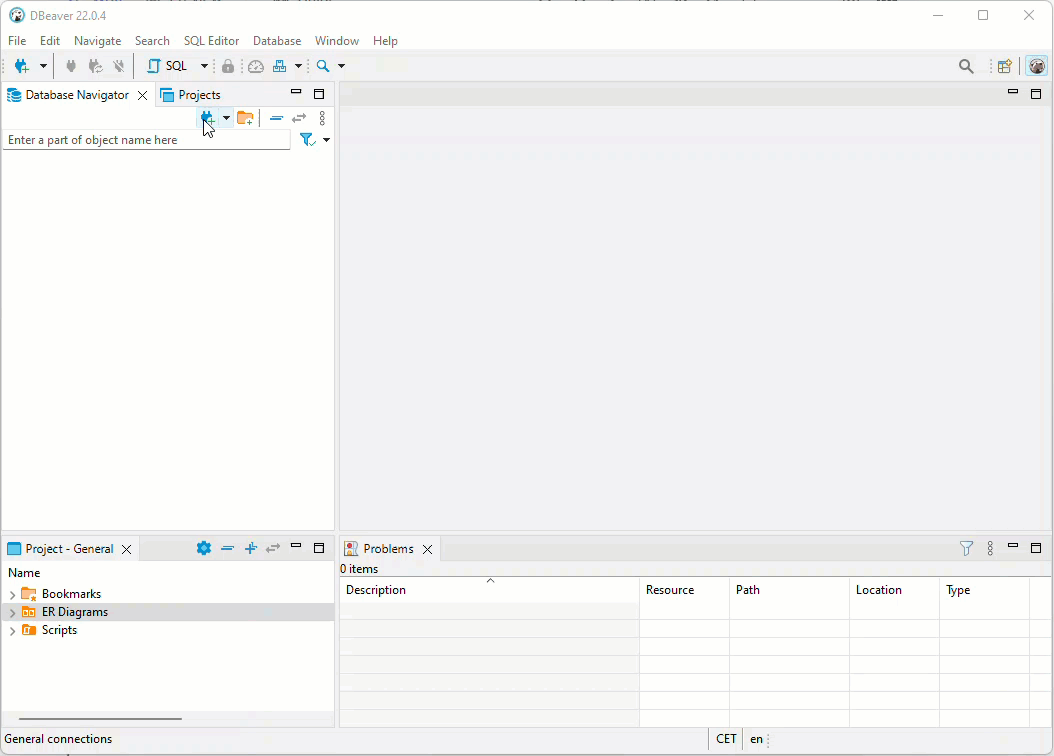Select the DBeaver perspective beaver icon

(x=1037, y=66)
